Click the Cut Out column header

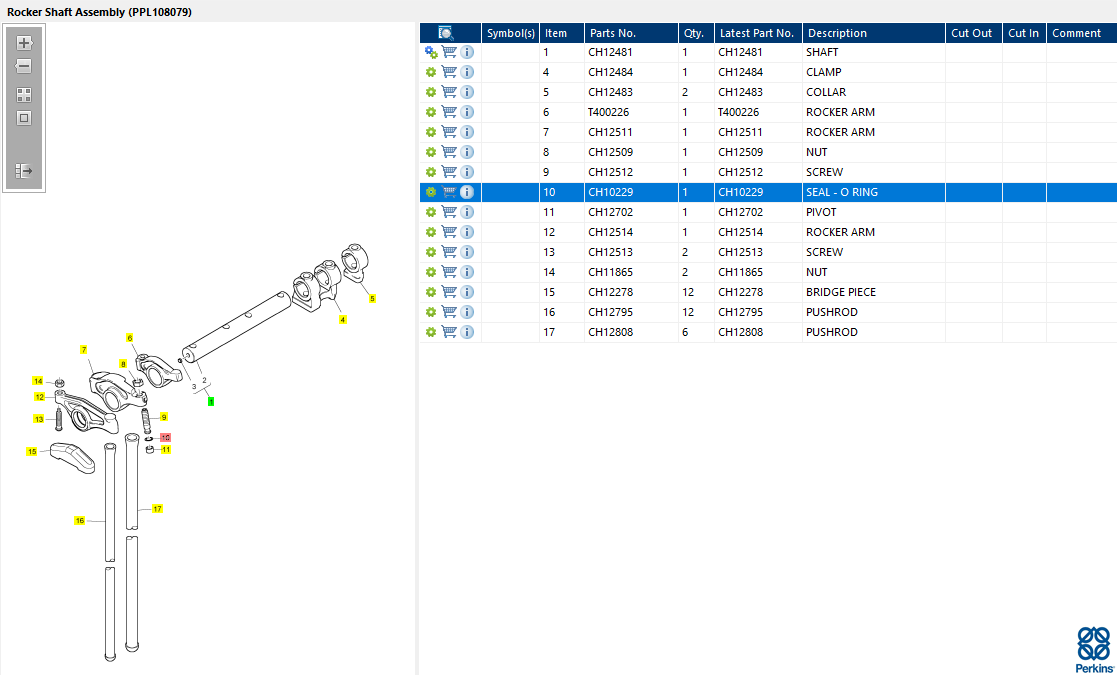click(x=974, y=33)
